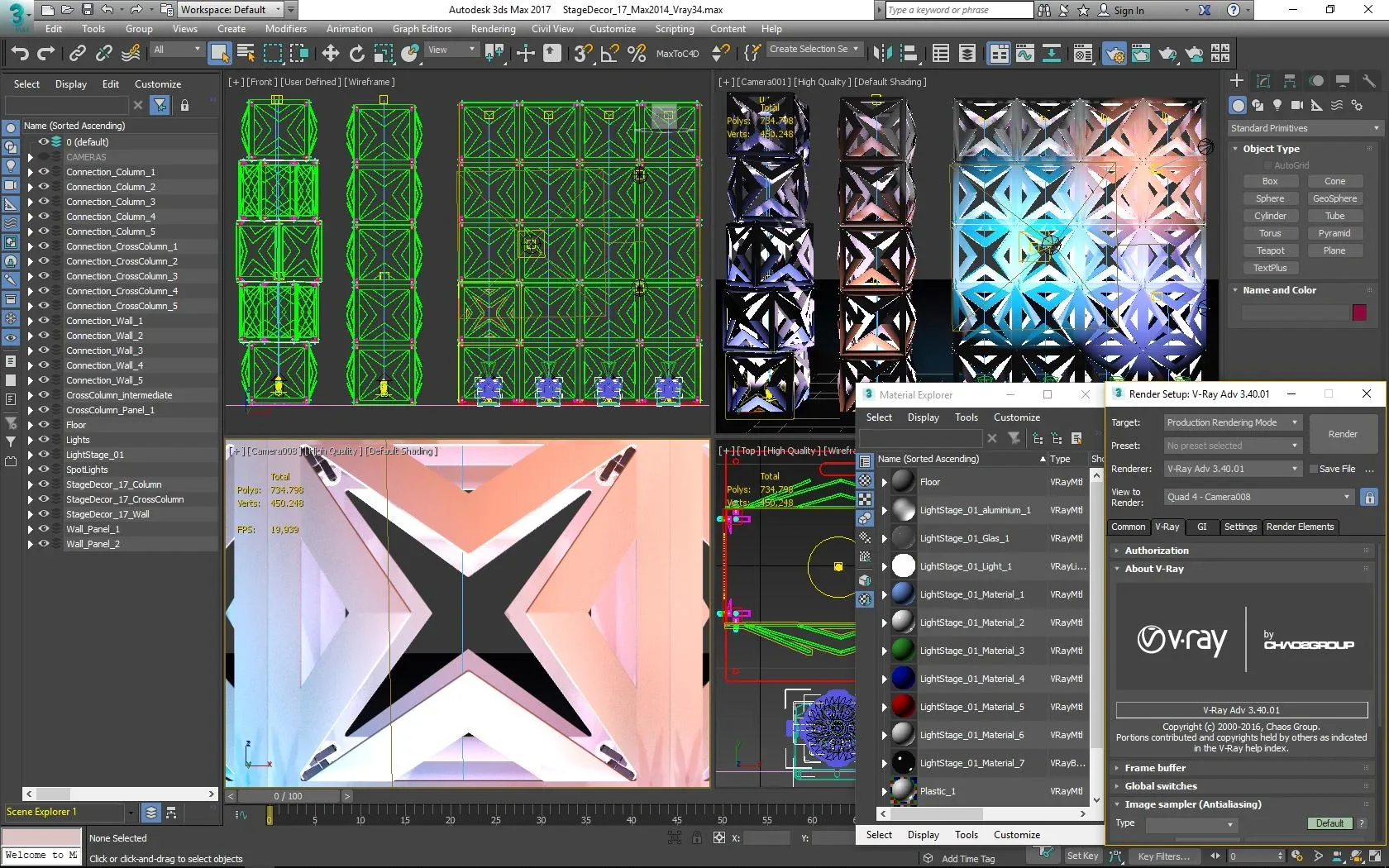This screenshot has width=1389, height=868.
Task: Expand the StageDecor_17_Wall tree item
Action: 31,514
